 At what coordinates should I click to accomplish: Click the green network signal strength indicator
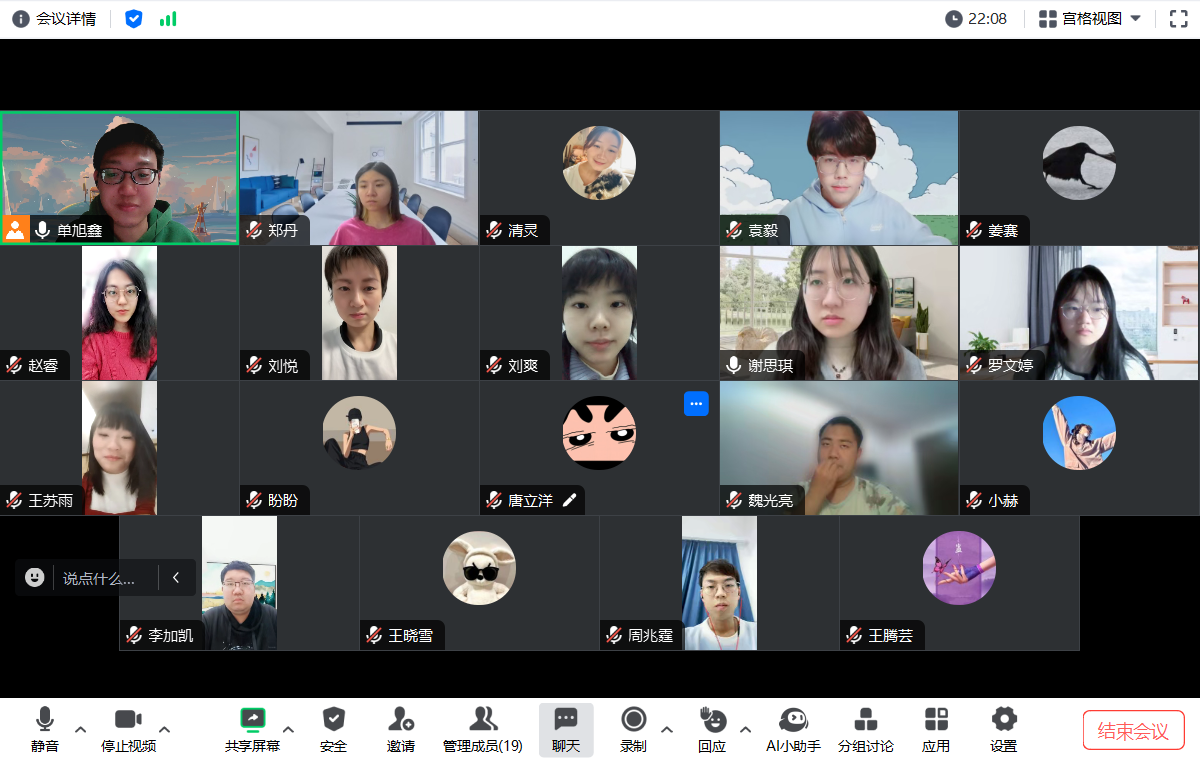pyautogui.click(x=168, y=19)
